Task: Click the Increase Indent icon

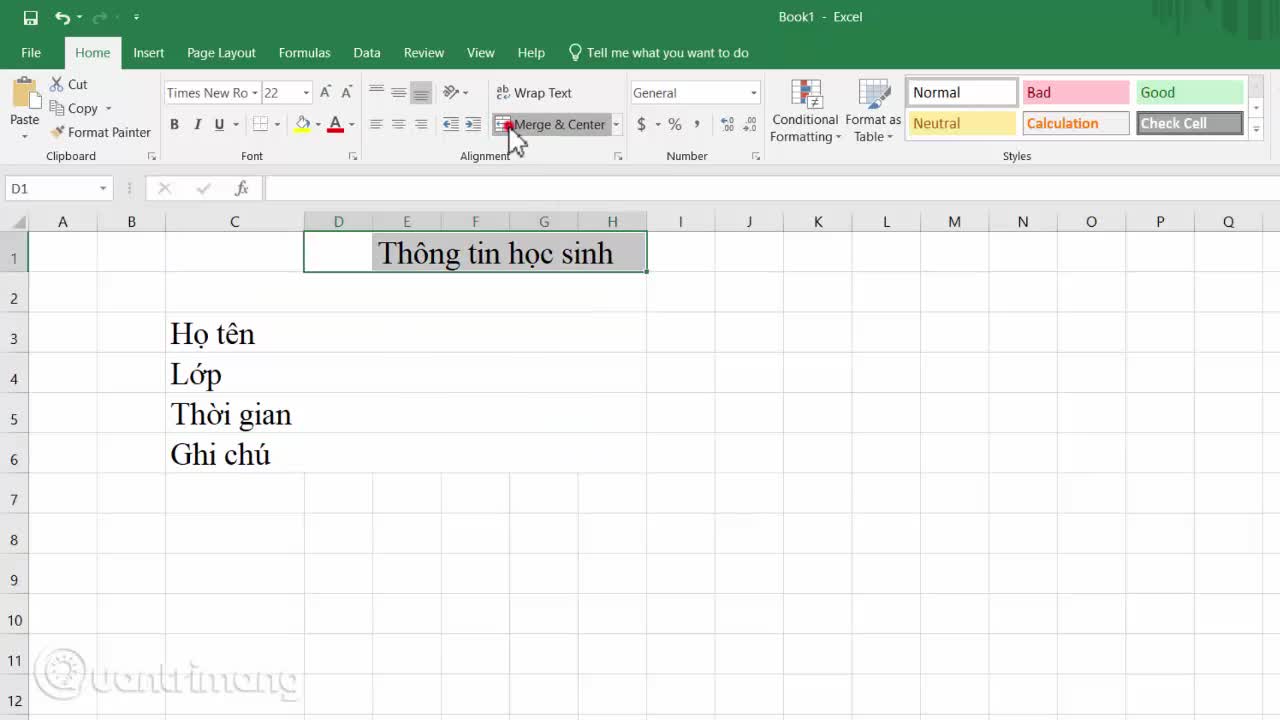Action: 473,124
